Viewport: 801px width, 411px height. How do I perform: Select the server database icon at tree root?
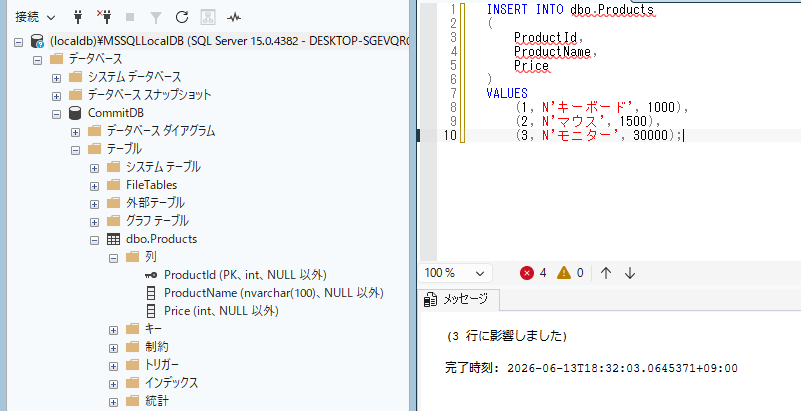(37, 41)
